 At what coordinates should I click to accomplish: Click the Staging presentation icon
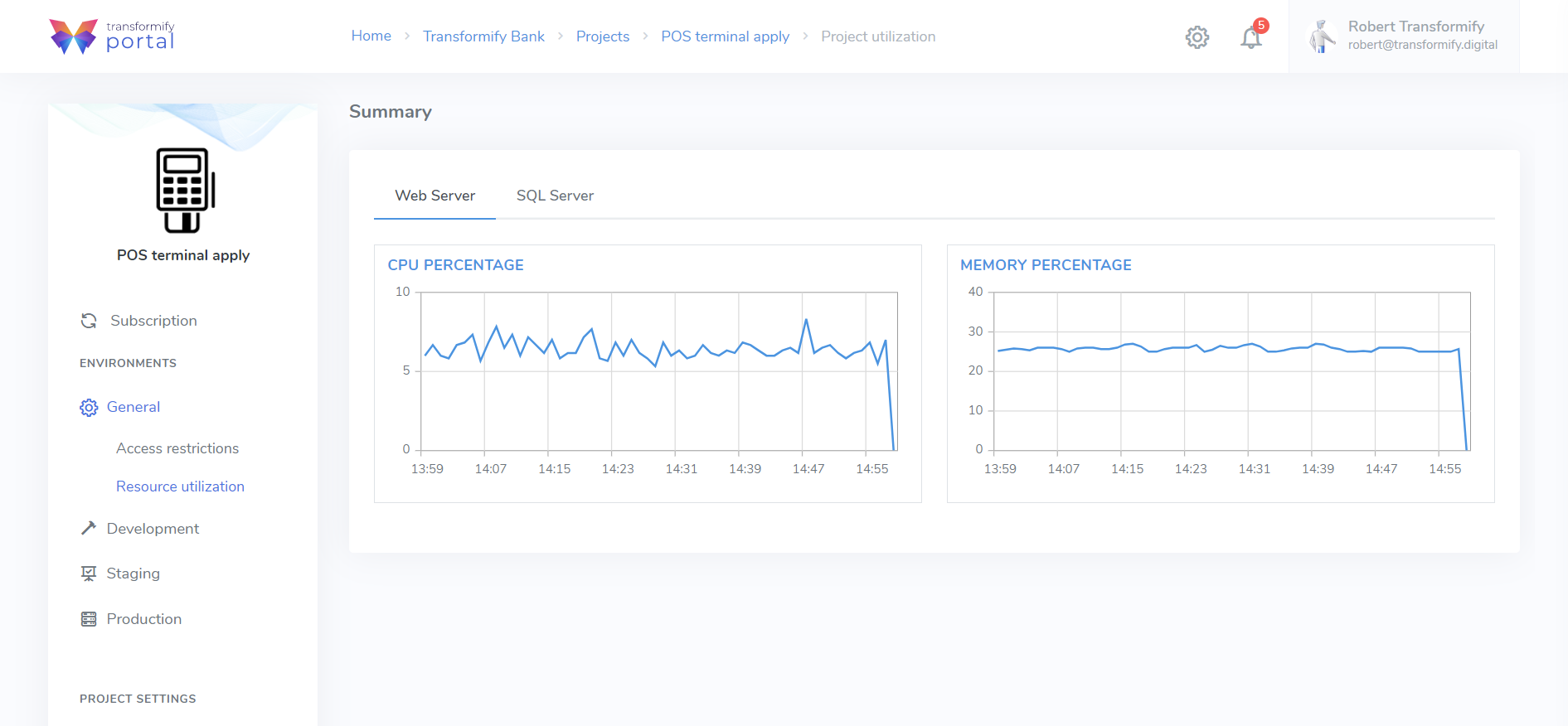89,574
